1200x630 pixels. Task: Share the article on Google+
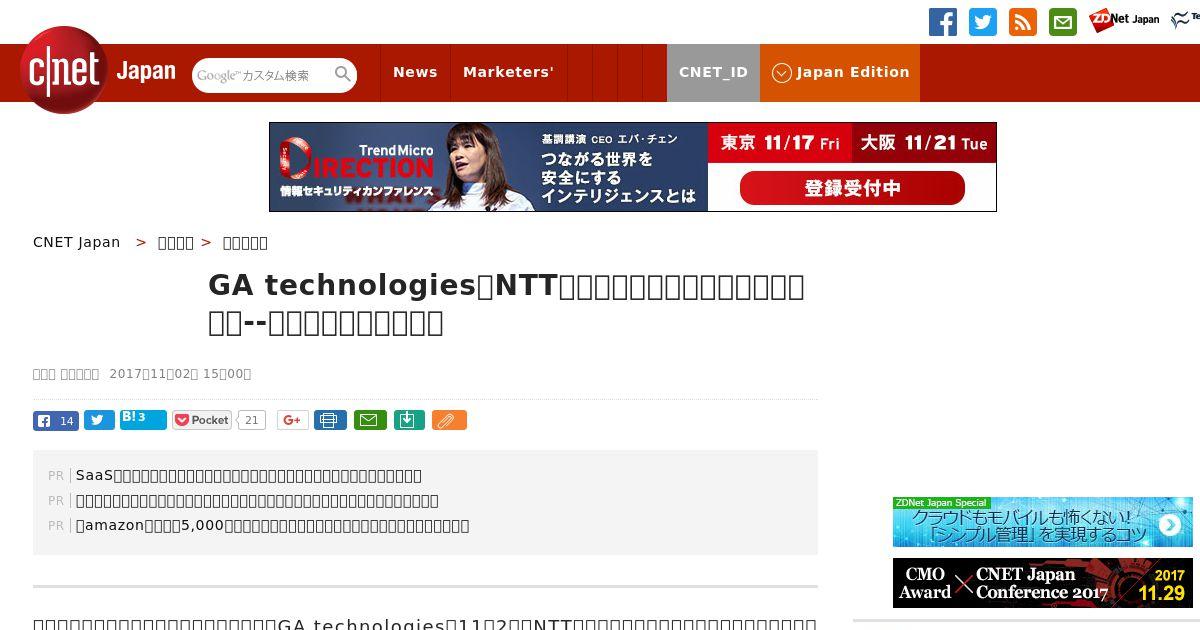(293, 420)
